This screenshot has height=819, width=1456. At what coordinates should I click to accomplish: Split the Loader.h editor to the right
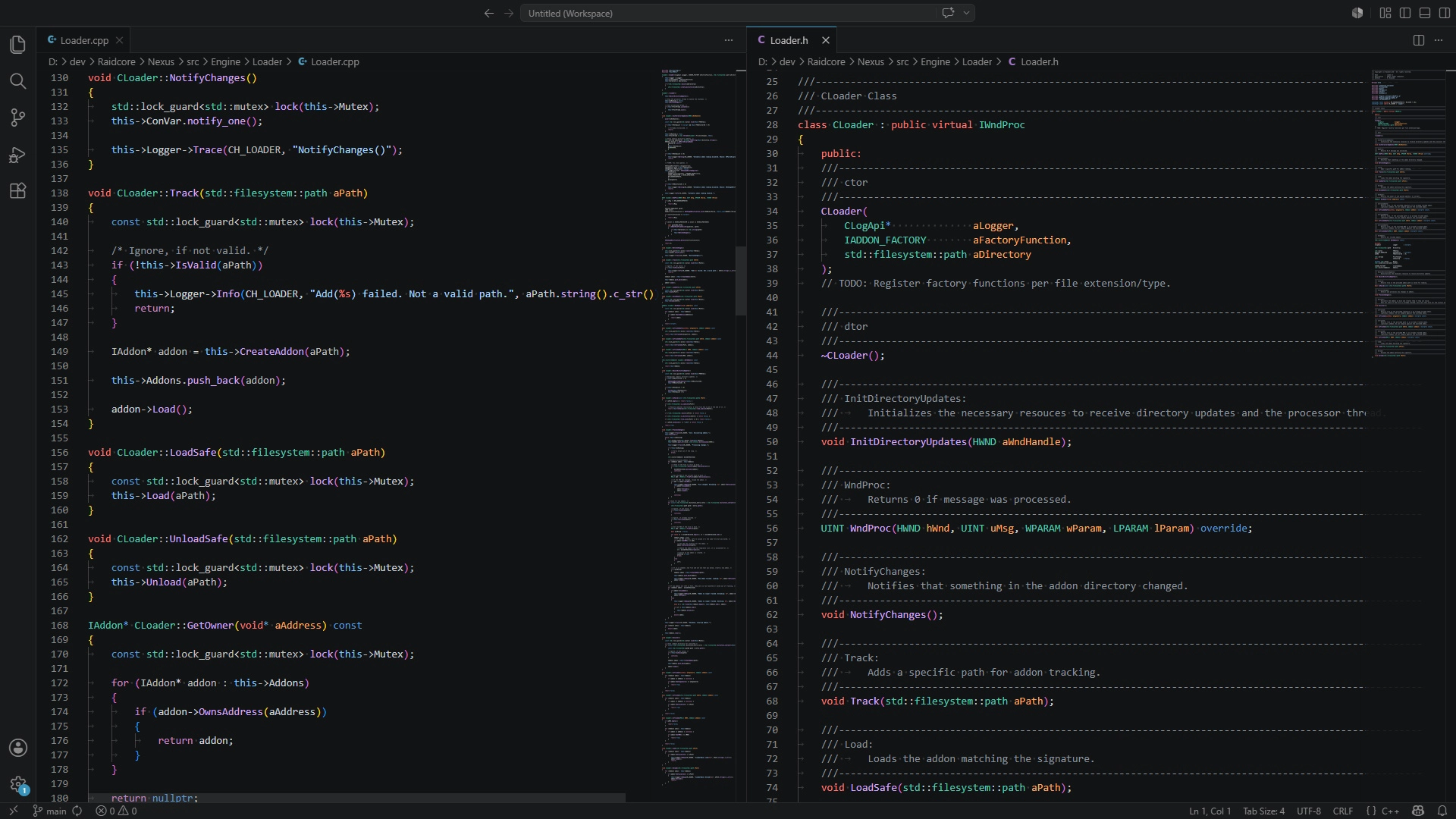coord(1419,40)
